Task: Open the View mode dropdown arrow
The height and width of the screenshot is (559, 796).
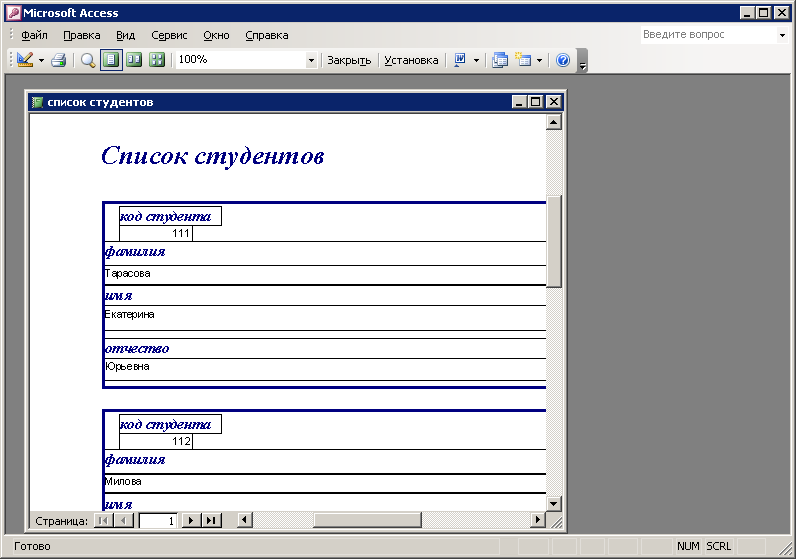Action: 41,60
